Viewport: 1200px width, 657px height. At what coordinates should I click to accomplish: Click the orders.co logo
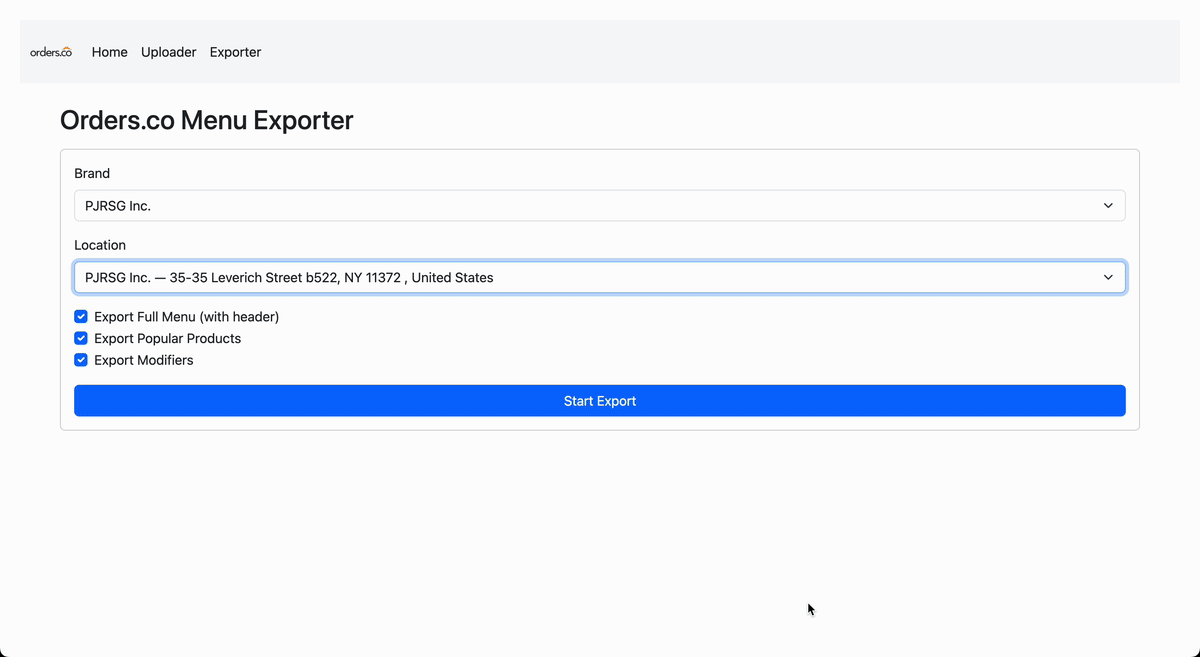point(50,51)
